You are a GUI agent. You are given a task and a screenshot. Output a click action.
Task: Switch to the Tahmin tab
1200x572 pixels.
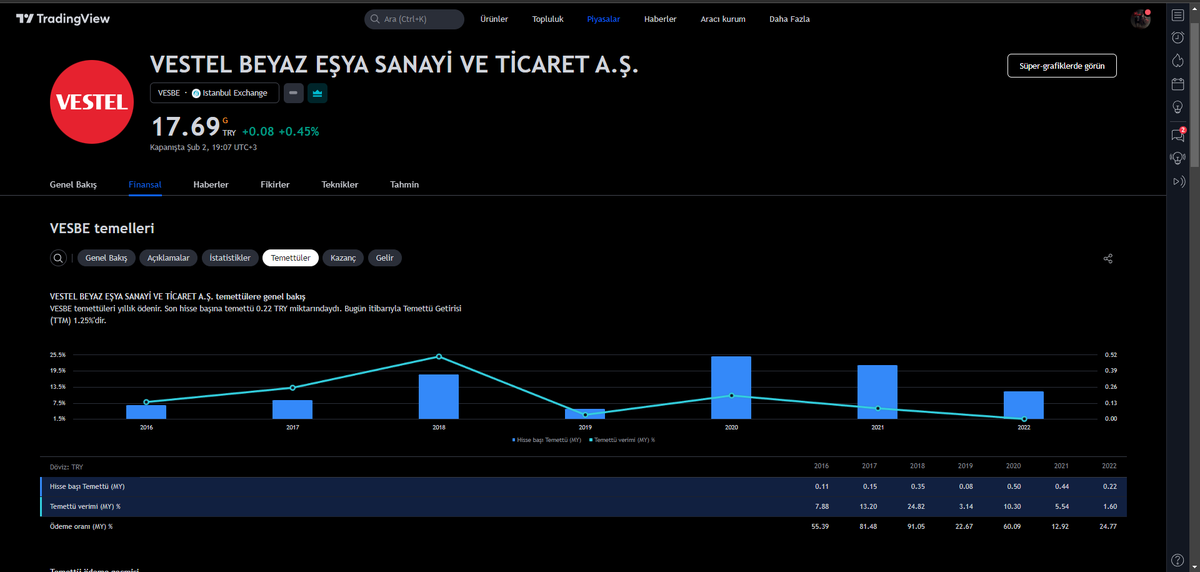coord(404,185)
